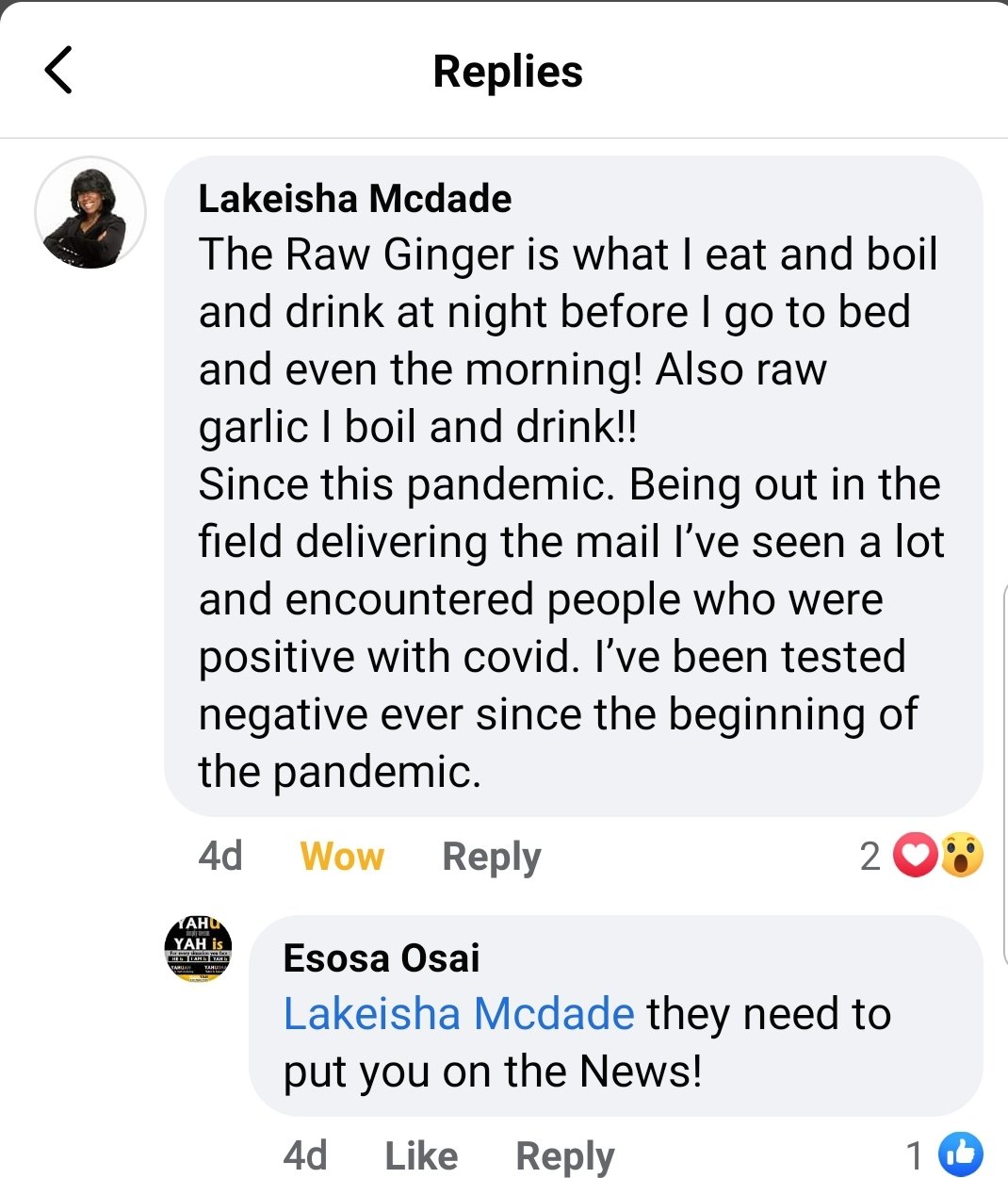Screen dimensions: 1008x1178
Task: Click the red heart reaction icon
Action: click(915, 856)
